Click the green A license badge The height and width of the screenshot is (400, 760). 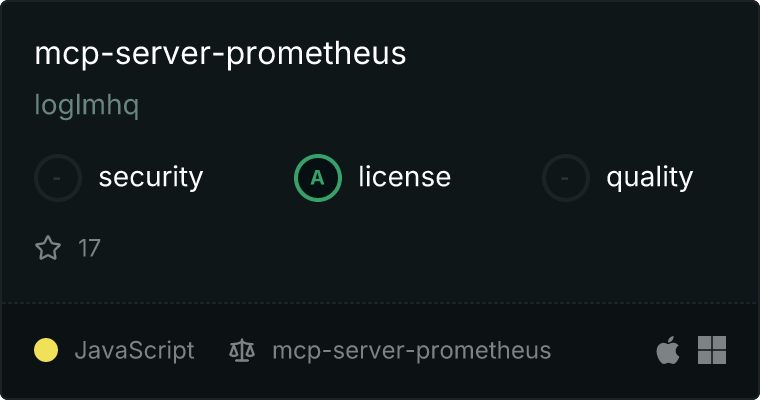pyautogui.click(x=318, y=178)
